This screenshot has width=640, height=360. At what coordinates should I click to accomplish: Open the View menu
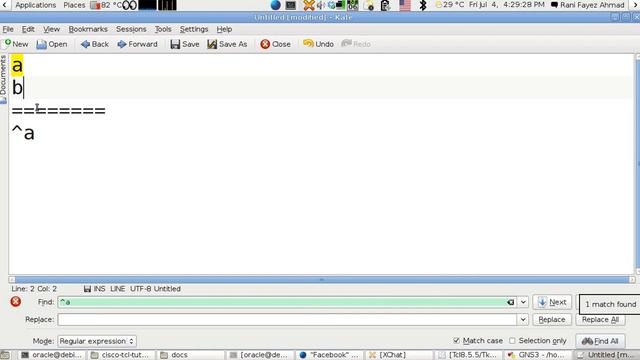[x=51, y=29]
